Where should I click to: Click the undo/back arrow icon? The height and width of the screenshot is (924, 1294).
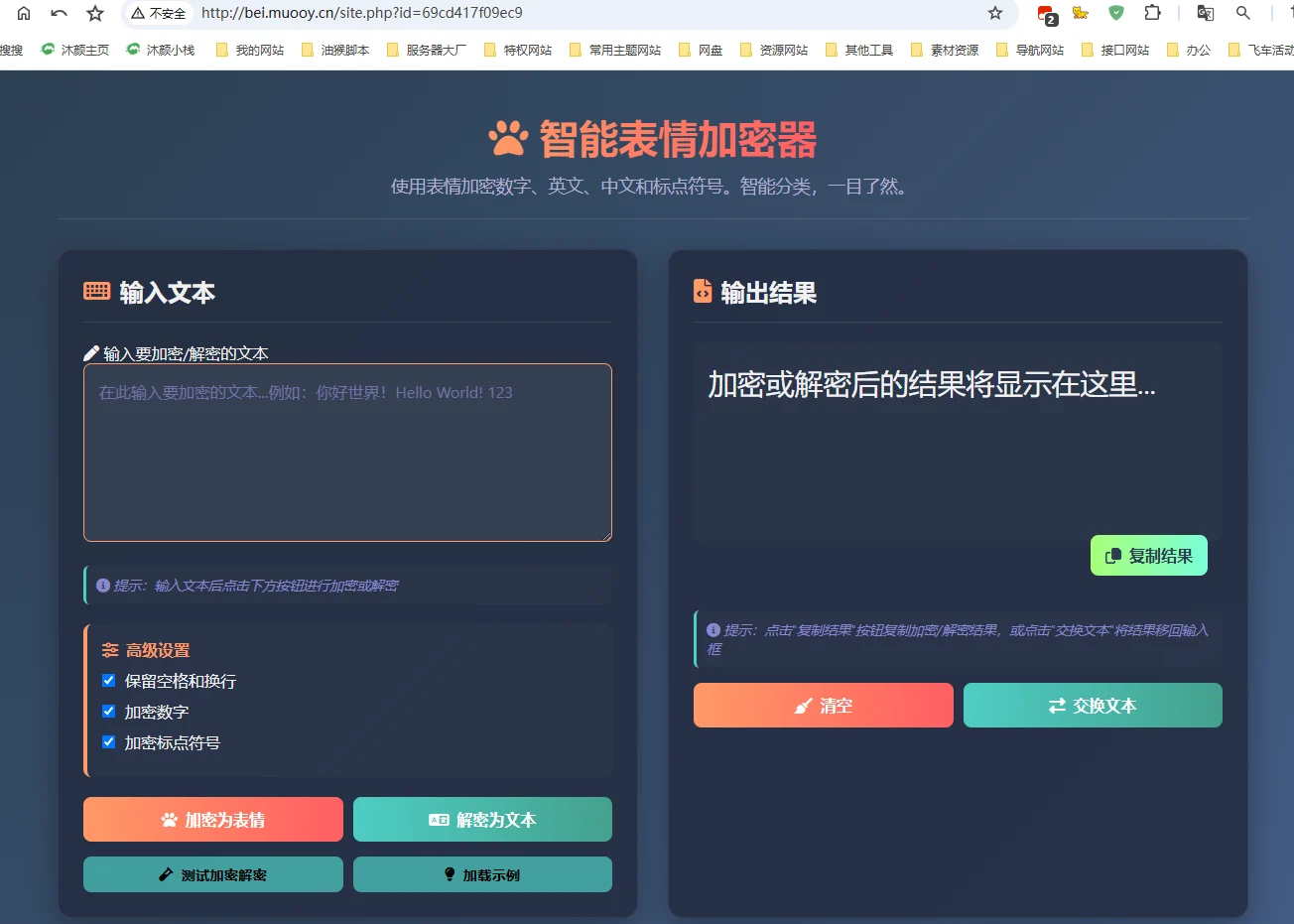click(60, 13)
